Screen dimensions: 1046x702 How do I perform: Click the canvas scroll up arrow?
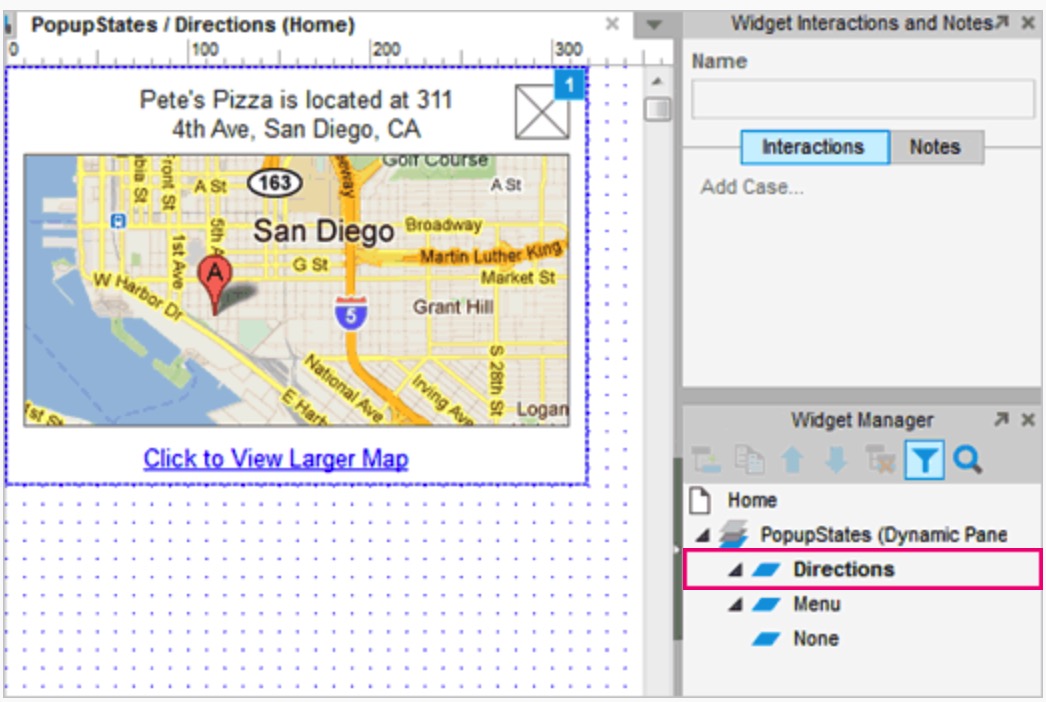657,81
